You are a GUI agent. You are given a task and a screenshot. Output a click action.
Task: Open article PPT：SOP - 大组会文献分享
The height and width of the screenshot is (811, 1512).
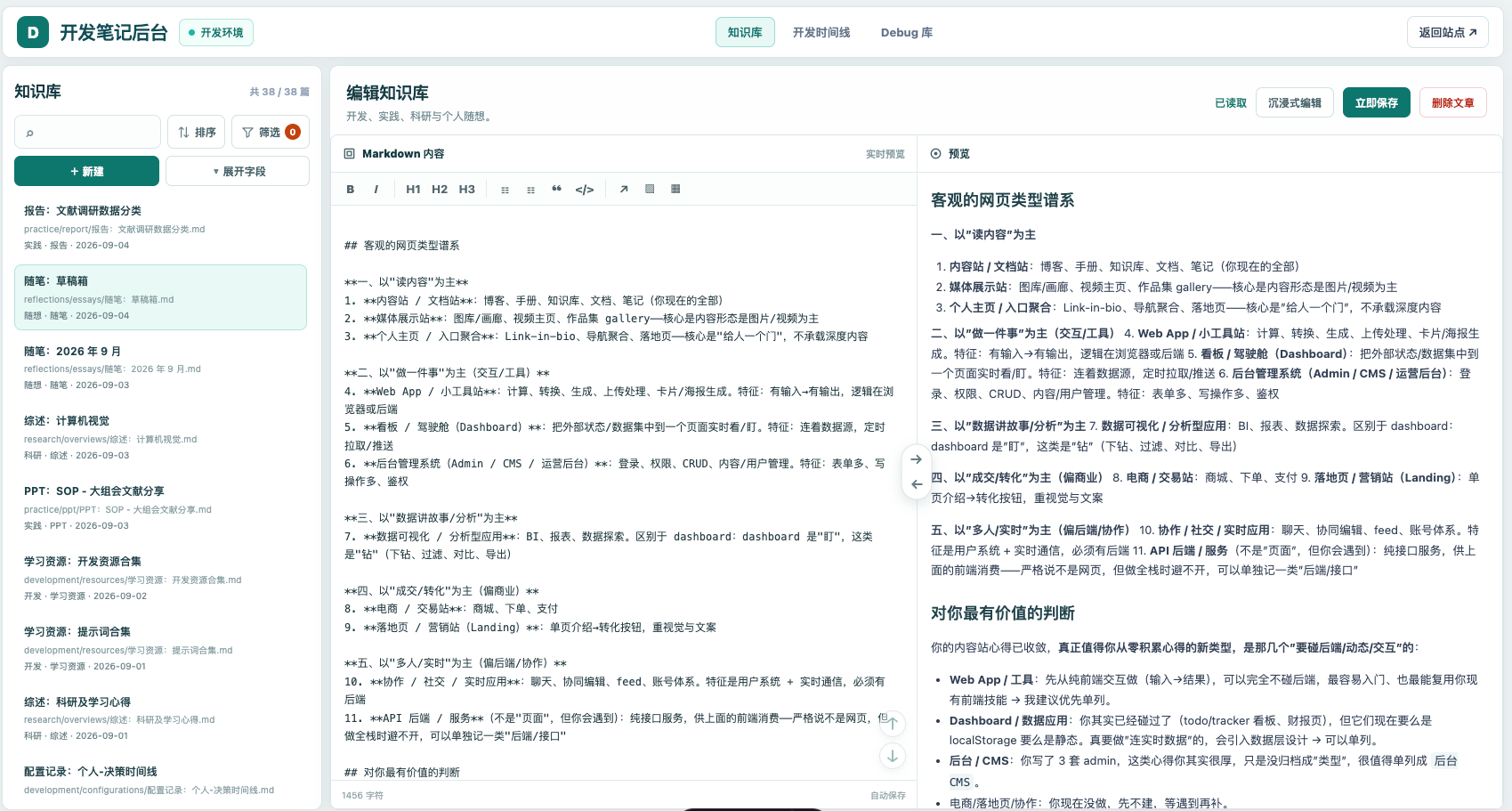coord(161,507)
